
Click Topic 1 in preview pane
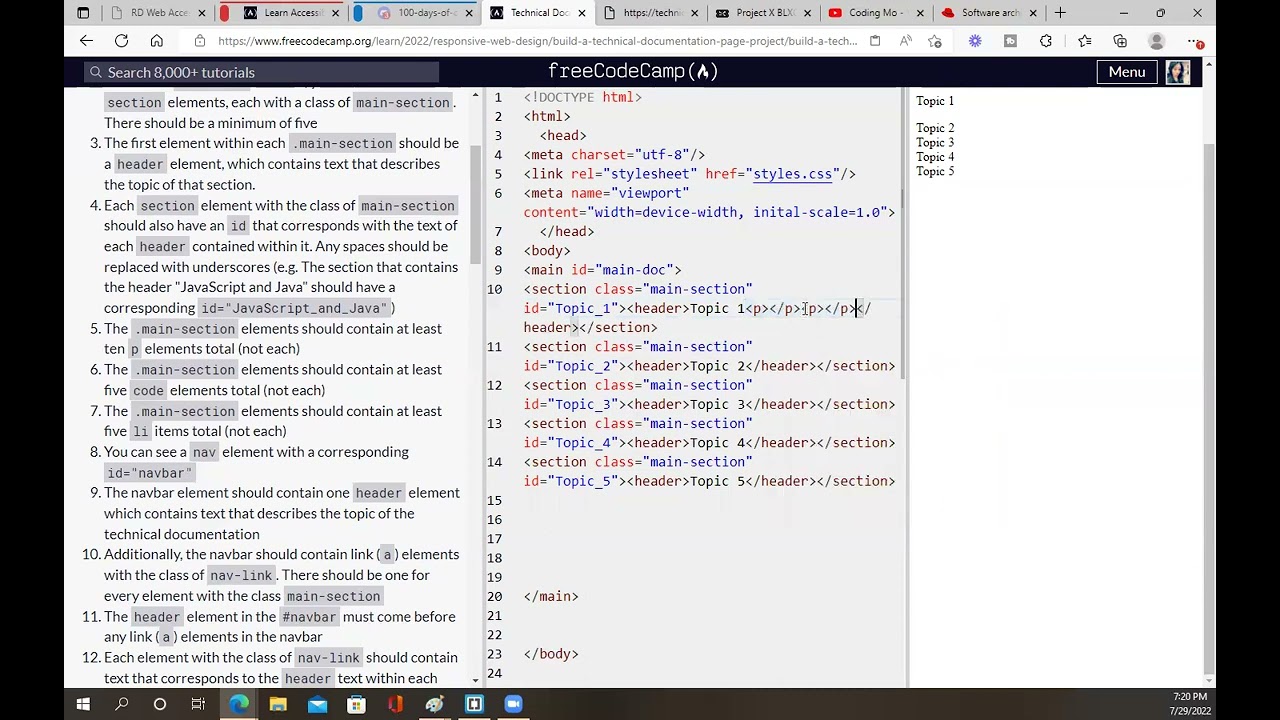(935, 101)
